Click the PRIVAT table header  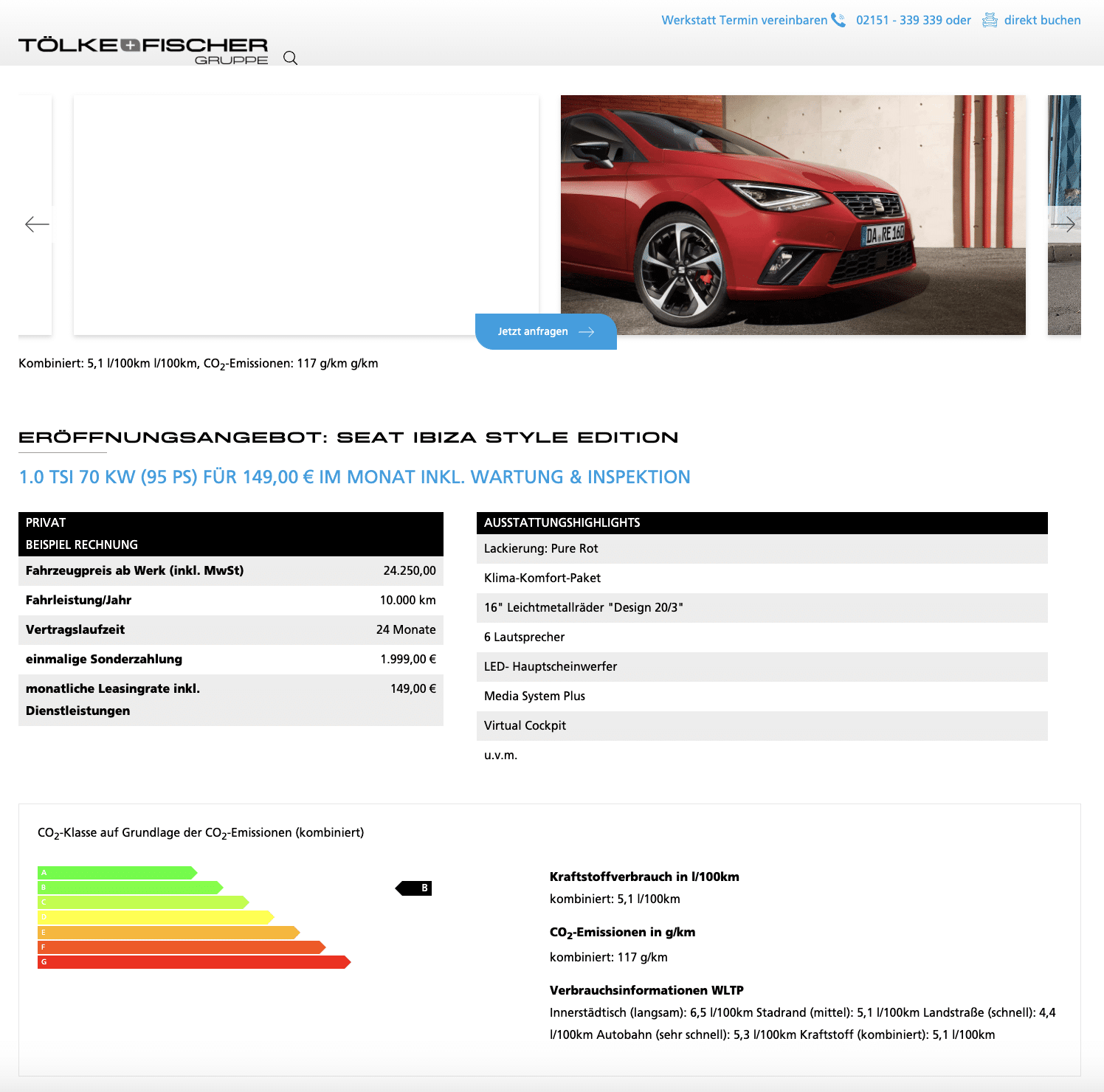(231, 523)
